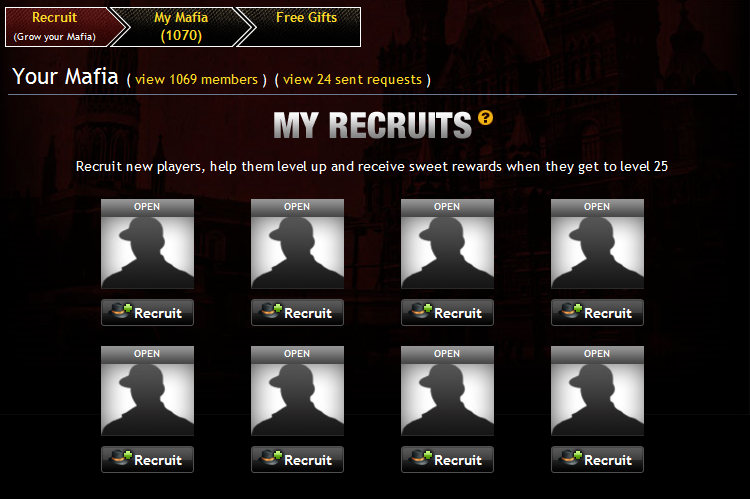Click the top-row first Recruit button
Image resolution: width=750 pixels, height=499 pixels.
pos(147,312)
